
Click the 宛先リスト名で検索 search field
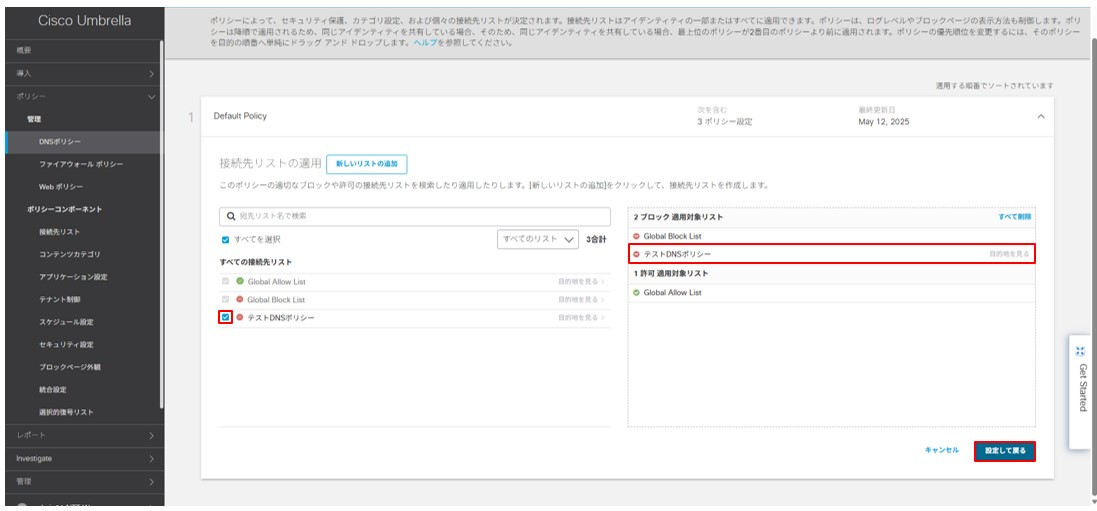pyautogui.click(x=415, y=216)
